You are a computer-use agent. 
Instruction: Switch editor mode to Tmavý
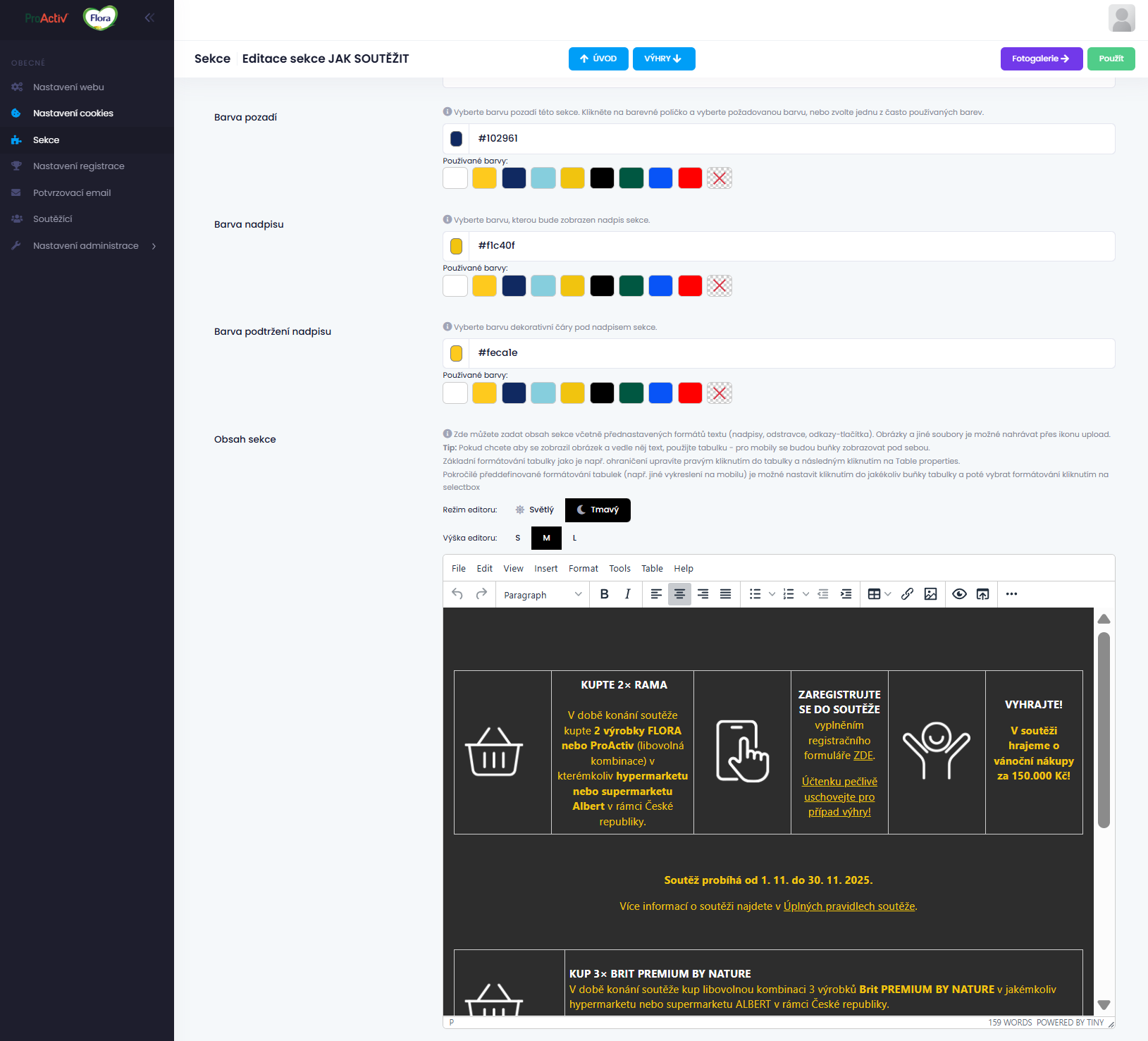pos(598,510)
